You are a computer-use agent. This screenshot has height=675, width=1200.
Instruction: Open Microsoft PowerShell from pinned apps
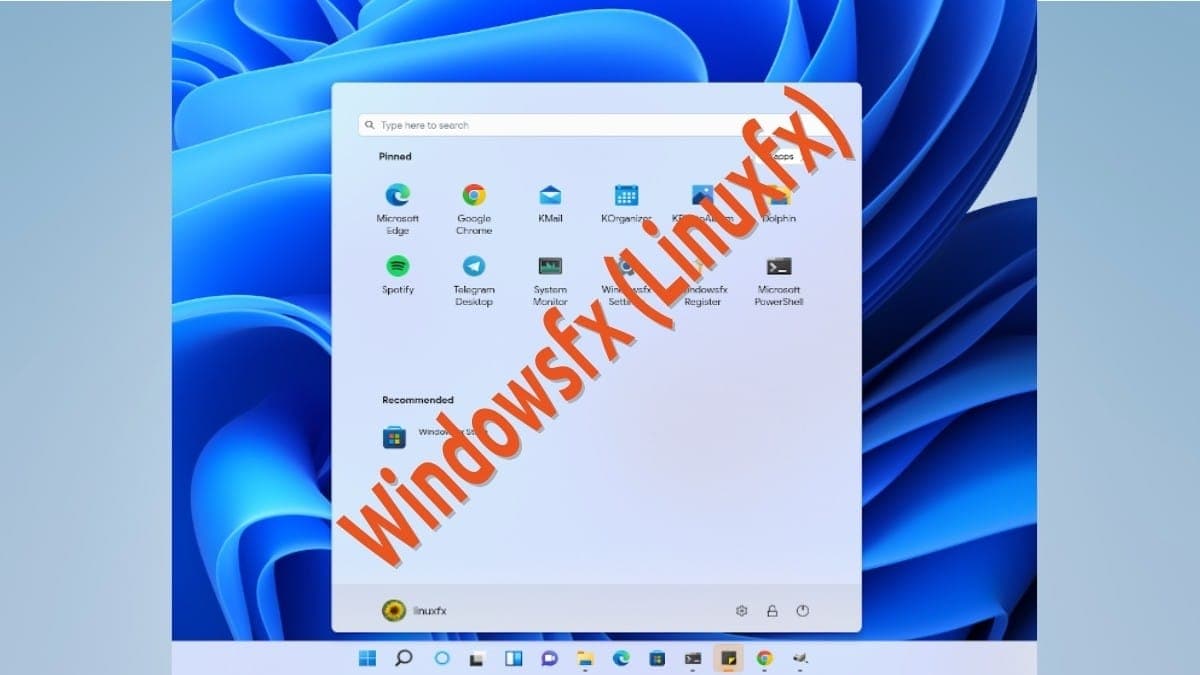click(x=779, y=266)
